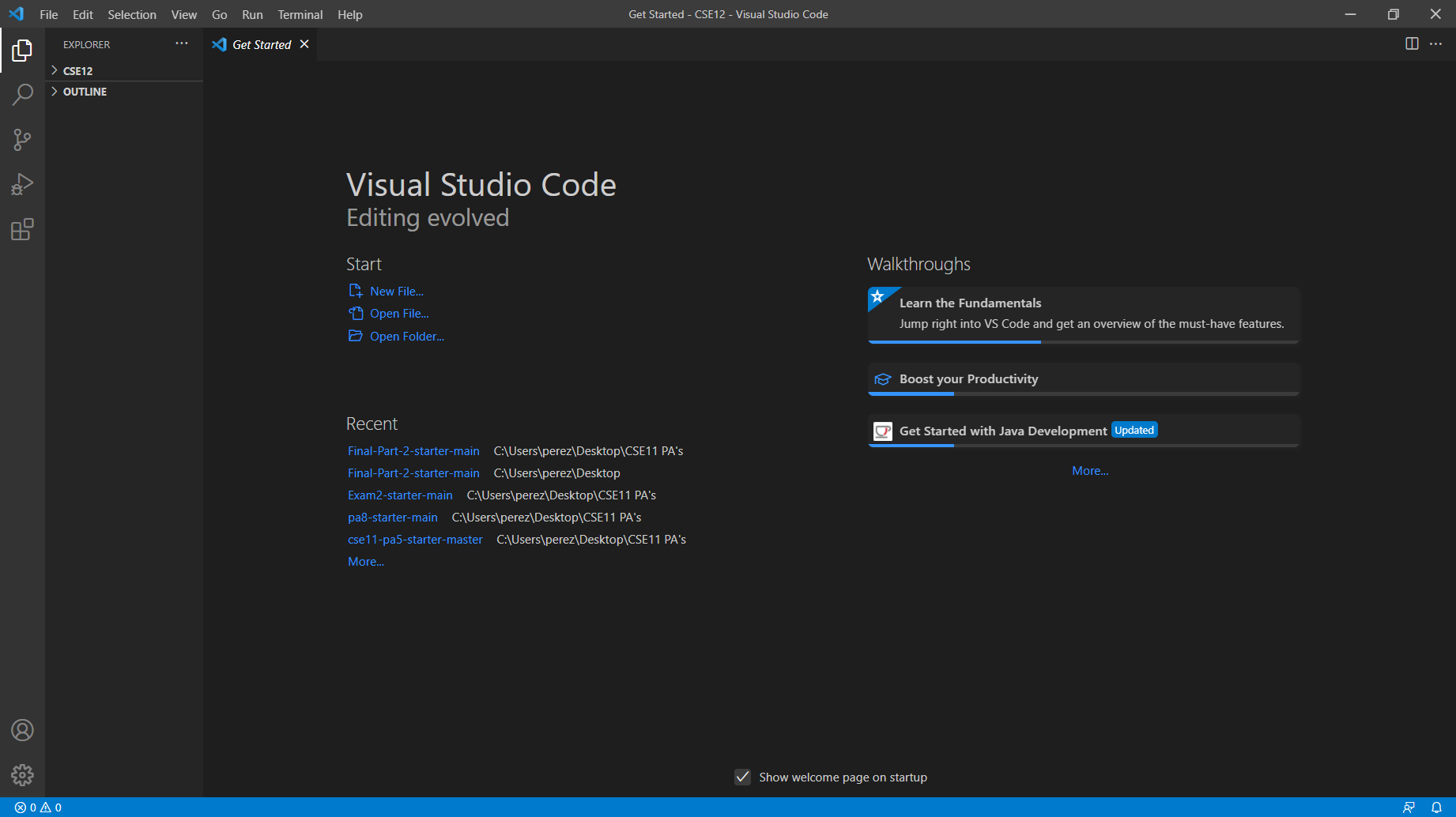Open the Selection menu
The width and height of the screenshot is (1456, 817).
pos(132,14)
